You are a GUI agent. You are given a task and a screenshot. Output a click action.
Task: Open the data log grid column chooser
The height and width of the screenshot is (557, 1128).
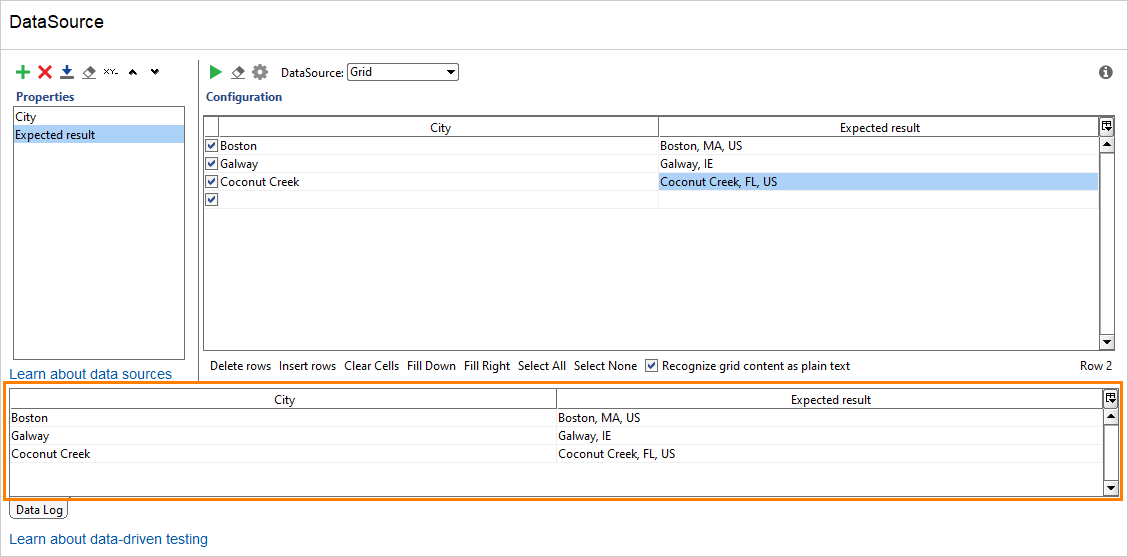pyautogui.click(x=1110, y=398)
